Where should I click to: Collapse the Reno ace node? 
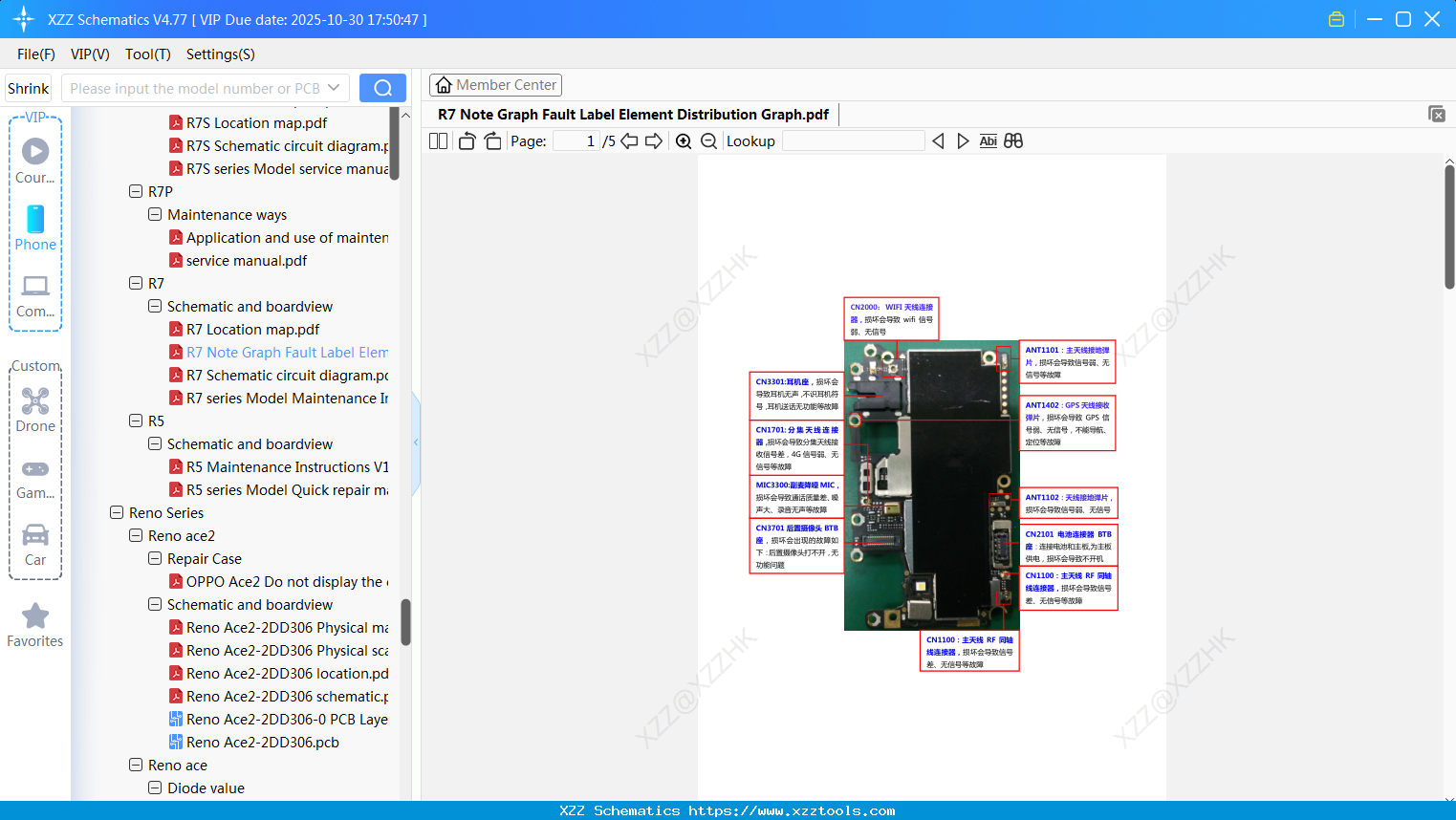tap(136, 765)
